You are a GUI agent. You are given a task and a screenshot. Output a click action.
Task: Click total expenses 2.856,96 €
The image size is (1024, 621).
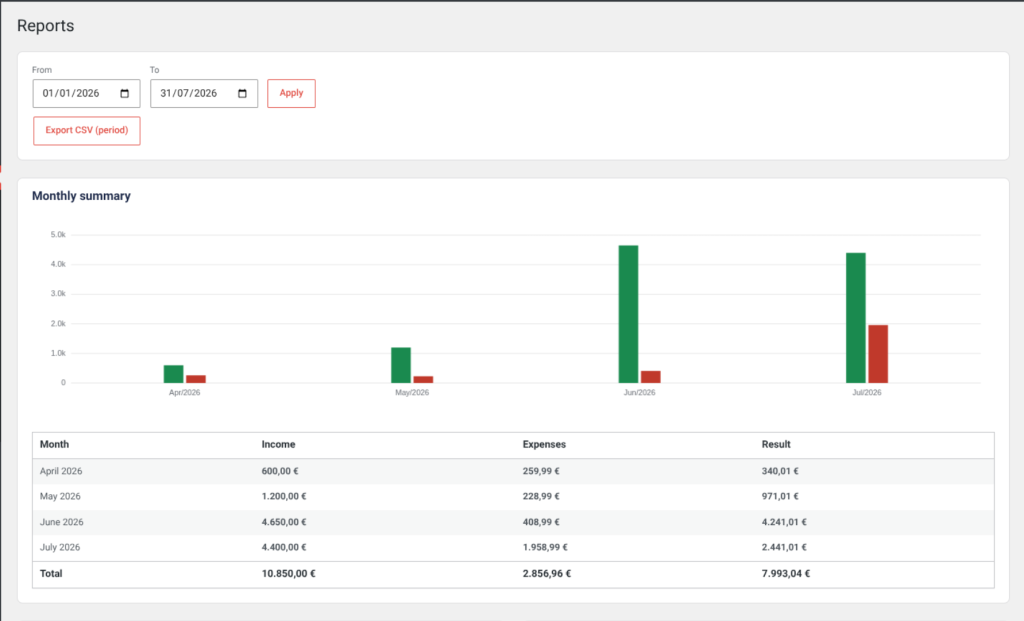pos(547,573)
